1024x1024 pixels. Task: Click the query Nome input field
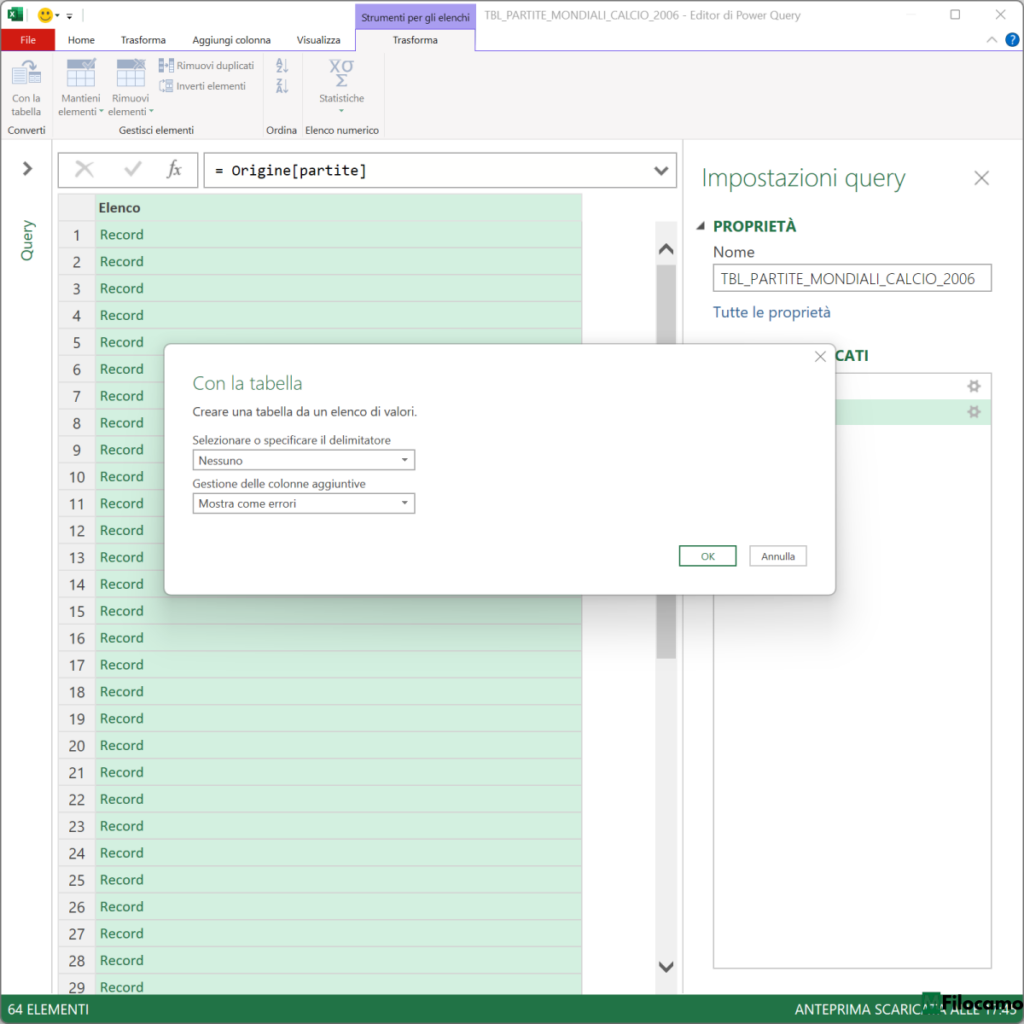click(x=852, y=278)
